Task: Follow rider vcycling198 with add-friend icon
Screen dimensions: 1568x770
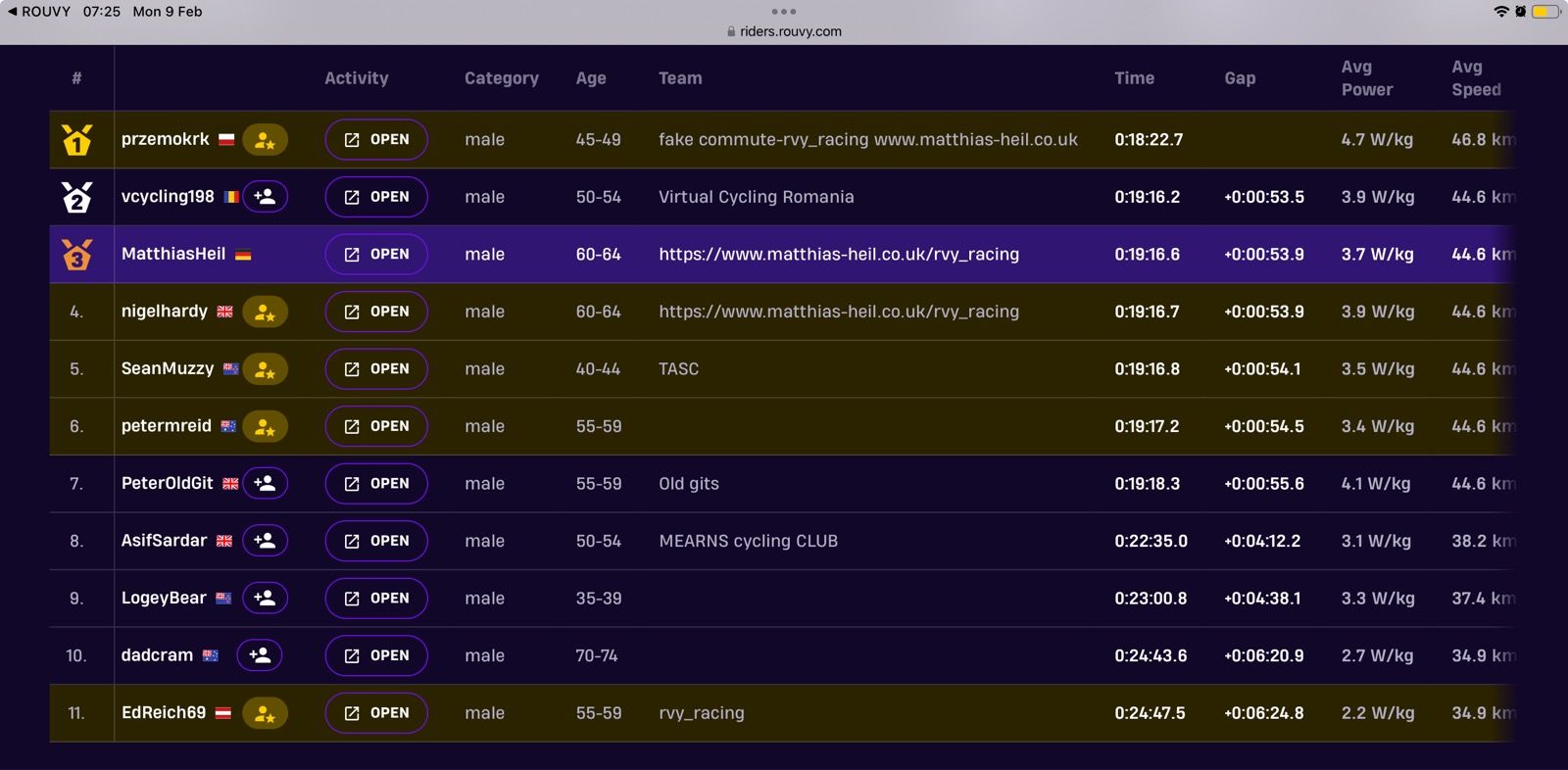Action: click(265, 197)
